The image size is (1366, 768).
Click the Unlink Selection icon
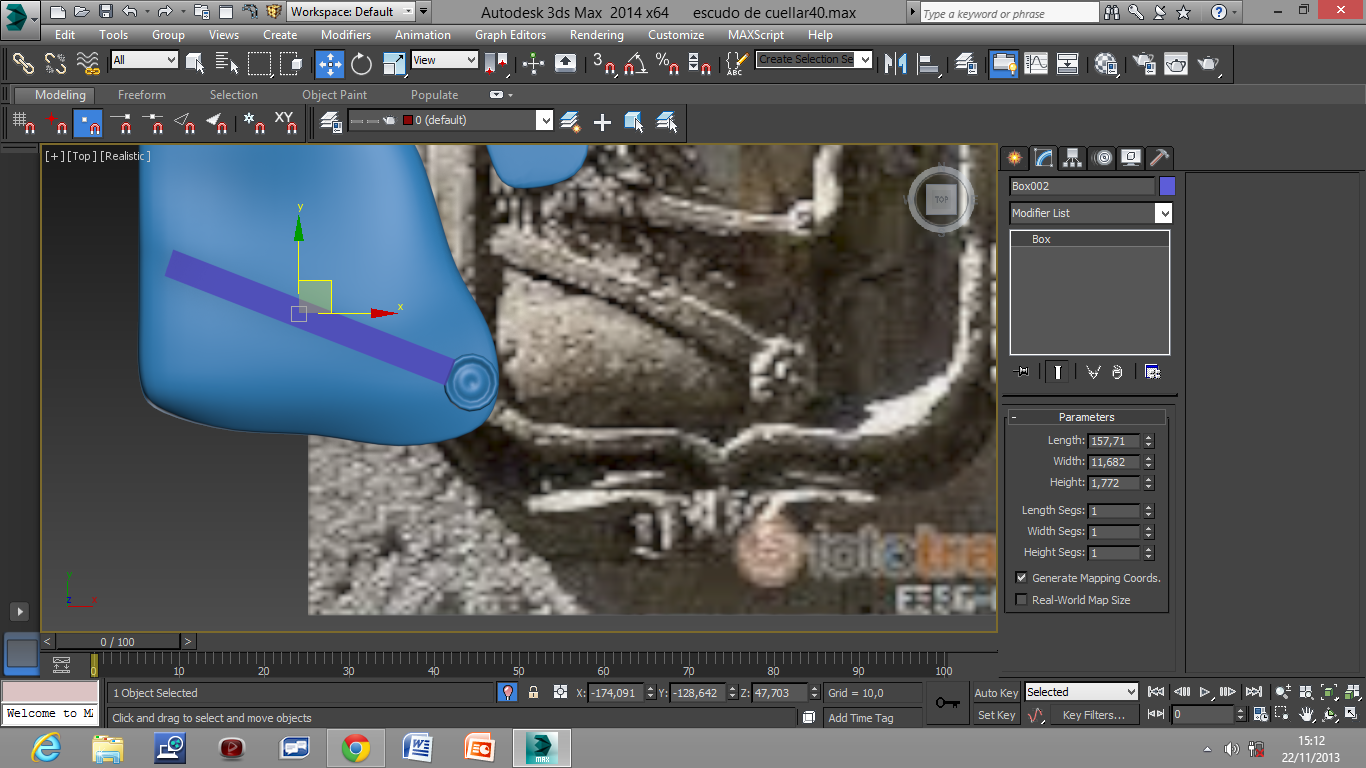(56, 64)
